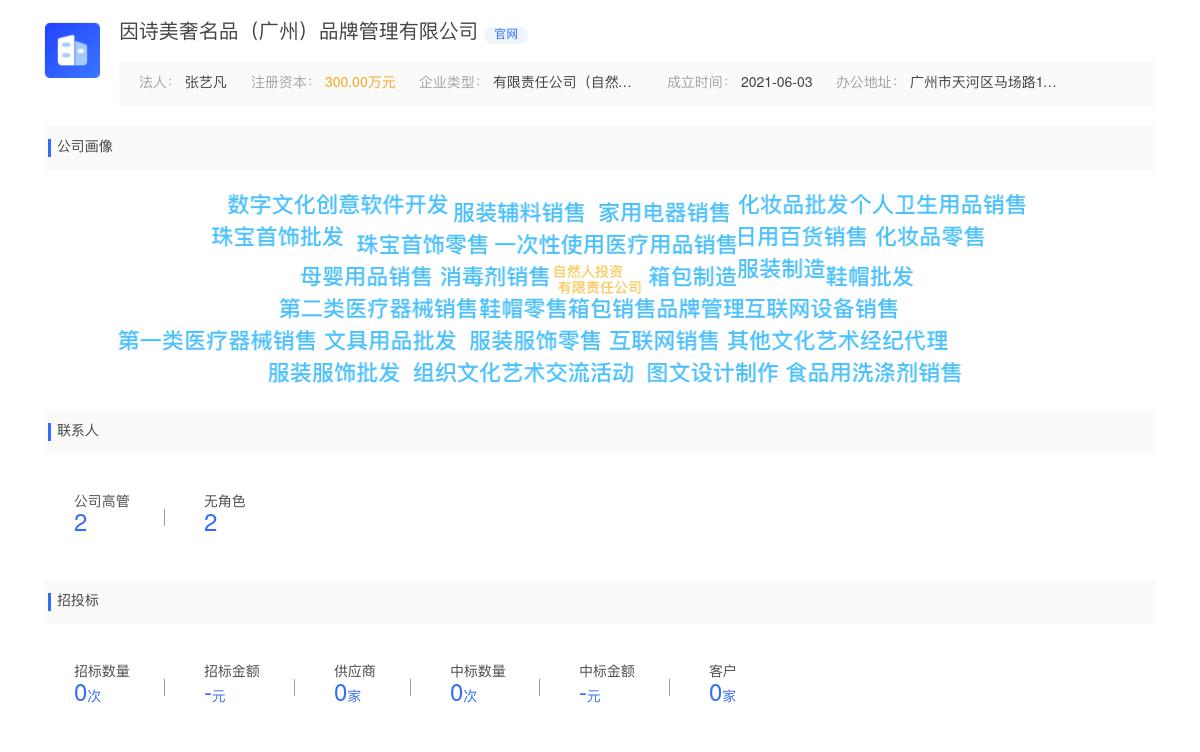
Task: Open the 公司高管 count 2
Action: click(x=81, y=523)
